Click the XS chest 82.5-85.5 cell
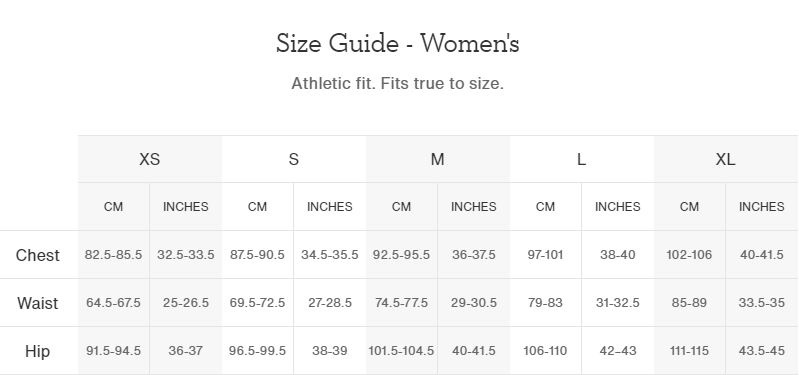Viewport: 799px width, 375px height. coord(114,255)
